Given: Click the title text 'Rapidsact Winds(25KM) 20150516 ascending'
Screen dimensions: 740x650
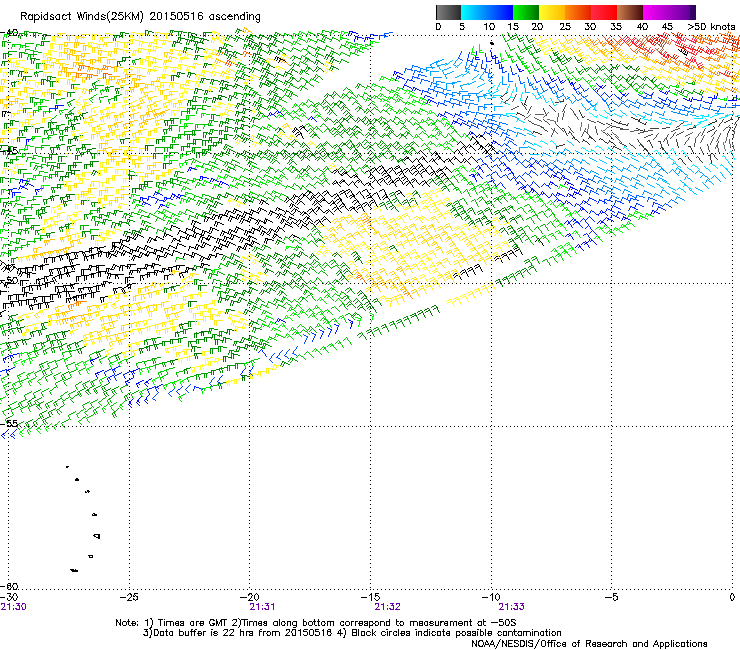Looking at the screenshot, I should (140, 17).
